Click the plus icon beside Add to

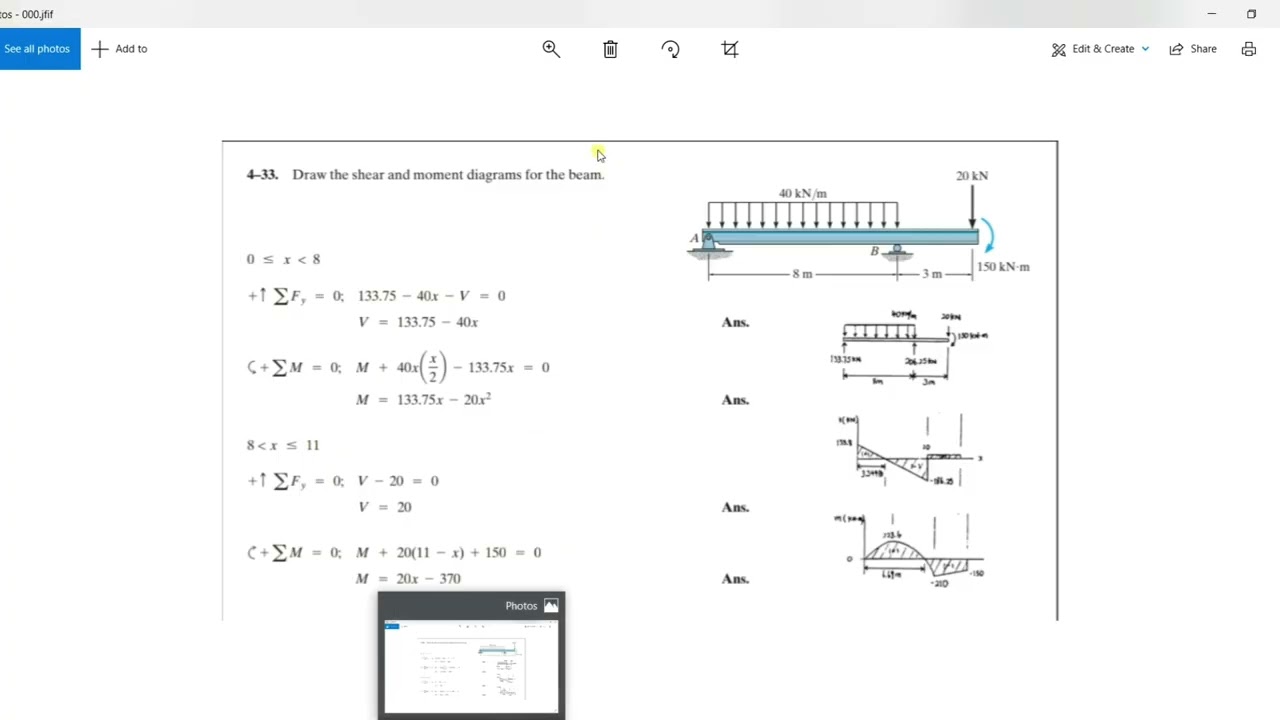[100, 48]
